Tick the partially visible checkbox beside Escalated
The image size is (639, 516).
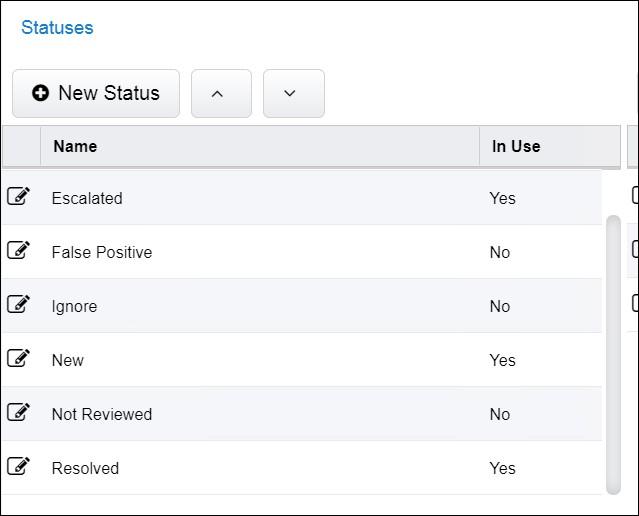tap(635, 195)
